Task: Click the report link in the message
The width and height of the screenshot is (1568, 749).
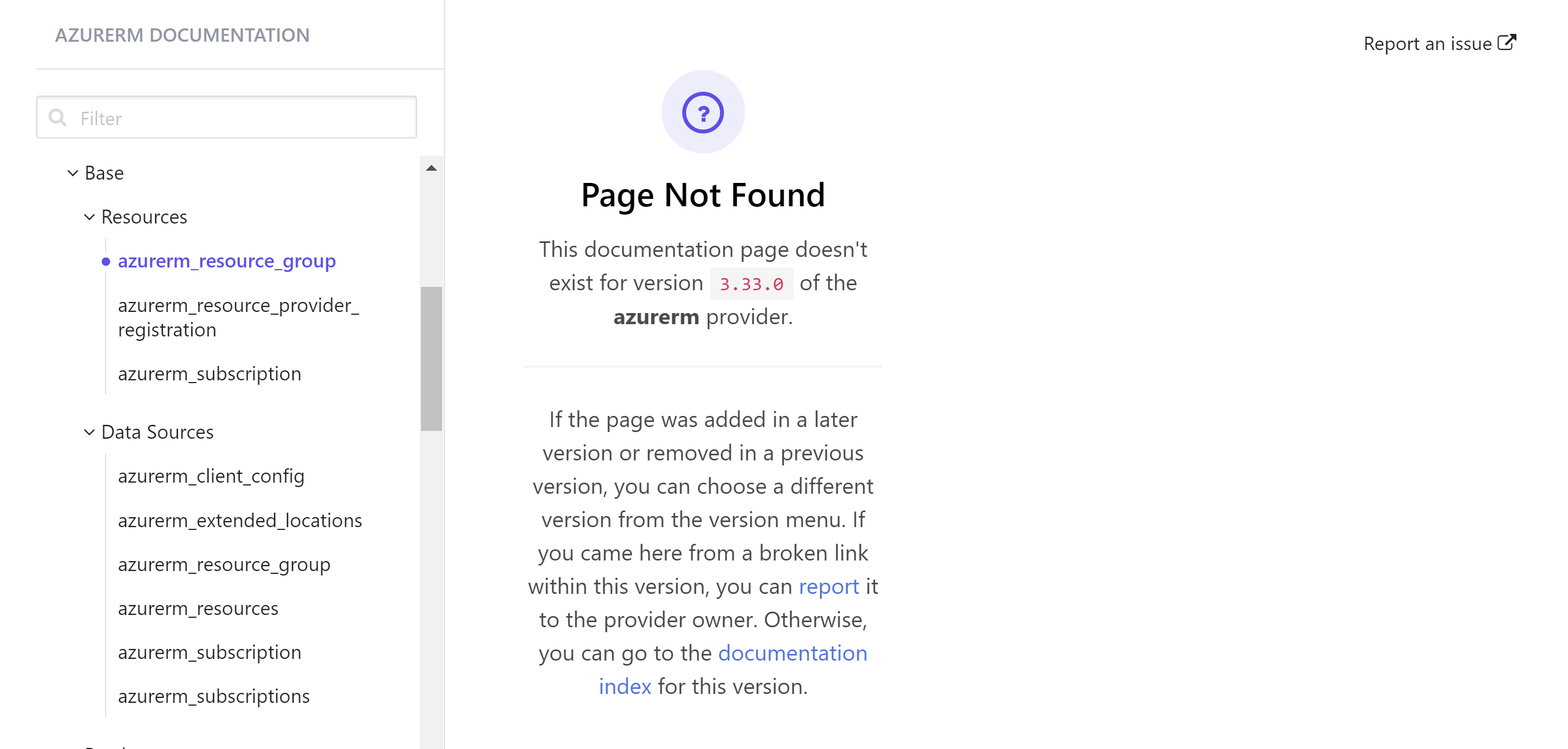Action: point(828,586)
